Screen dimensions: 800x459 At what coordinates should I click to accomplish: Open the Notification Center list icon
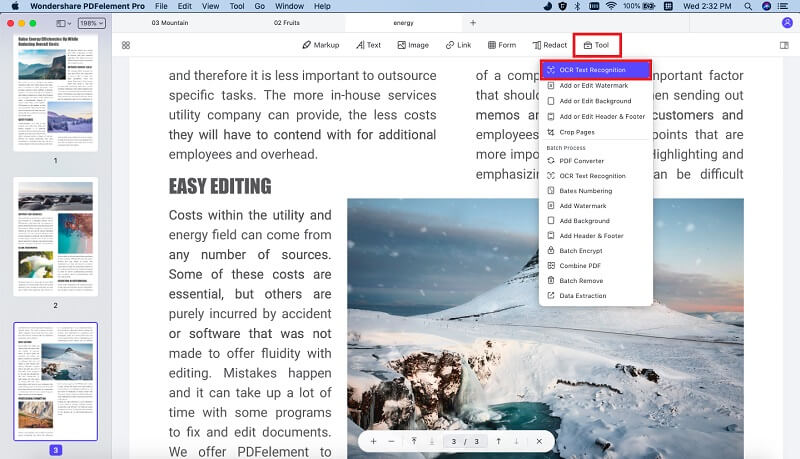click(x=783, y=6)
